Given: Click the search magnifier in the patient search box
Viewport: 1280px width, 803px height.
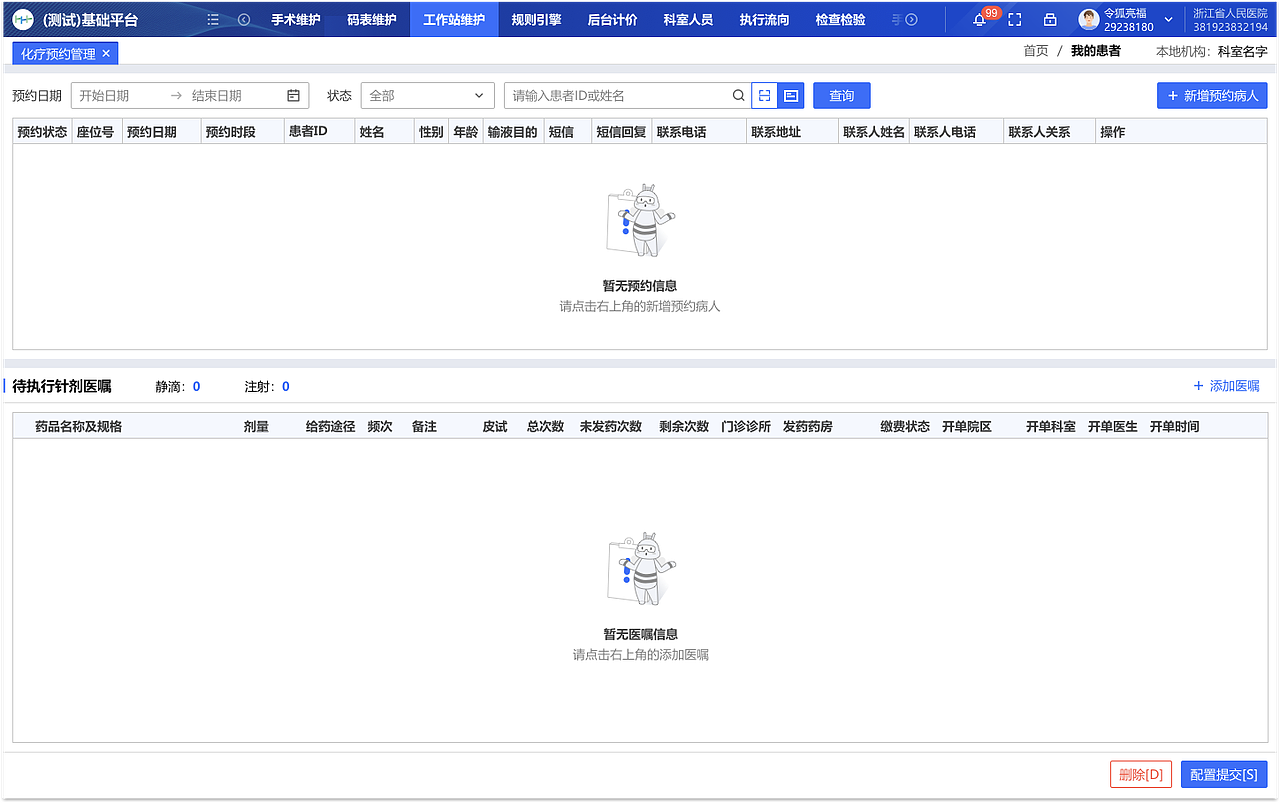Looking at the screenshot, I should click(x=739, y=95).
